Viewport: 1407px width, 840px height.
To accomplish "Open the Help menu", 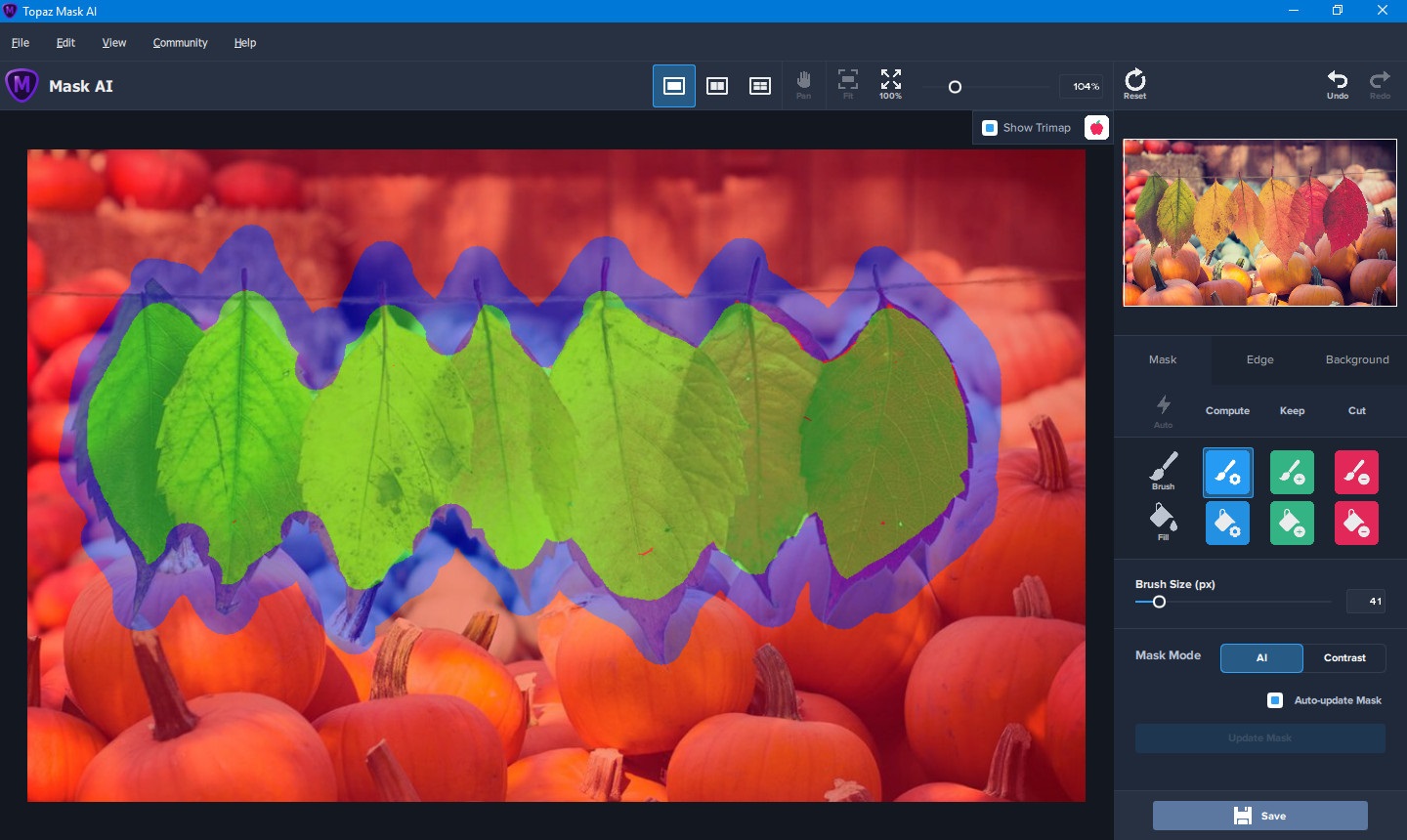I will point(245,43).
